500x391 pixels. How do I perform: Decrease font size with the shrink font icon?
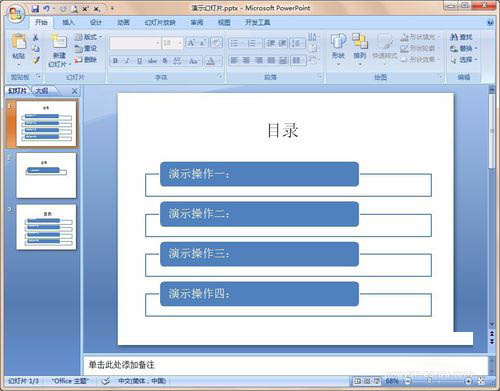[x=202, y=43]
